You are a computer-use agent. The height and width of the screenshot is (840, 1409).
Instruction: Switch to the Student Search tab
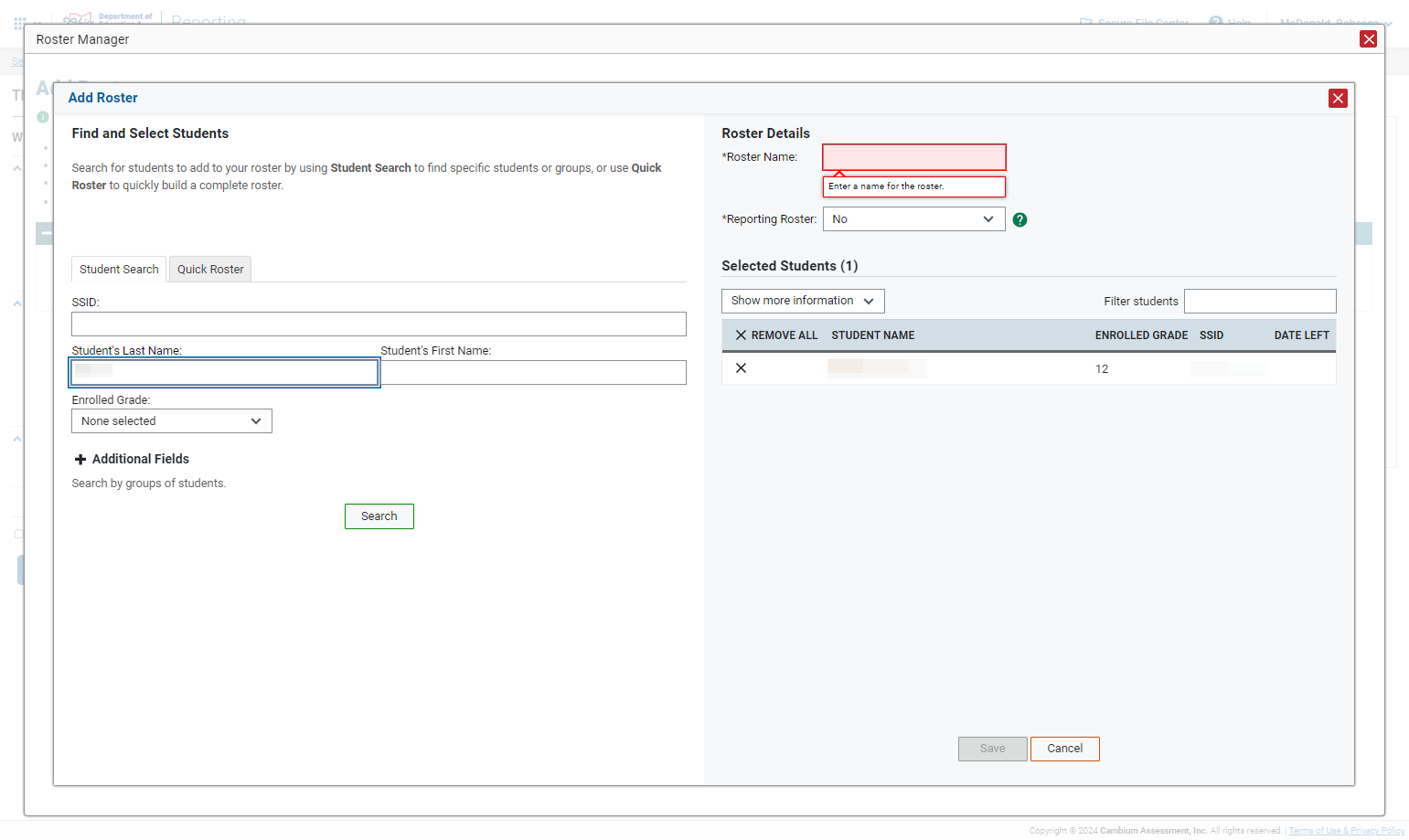pyautogui.click(x=119, y=270)
